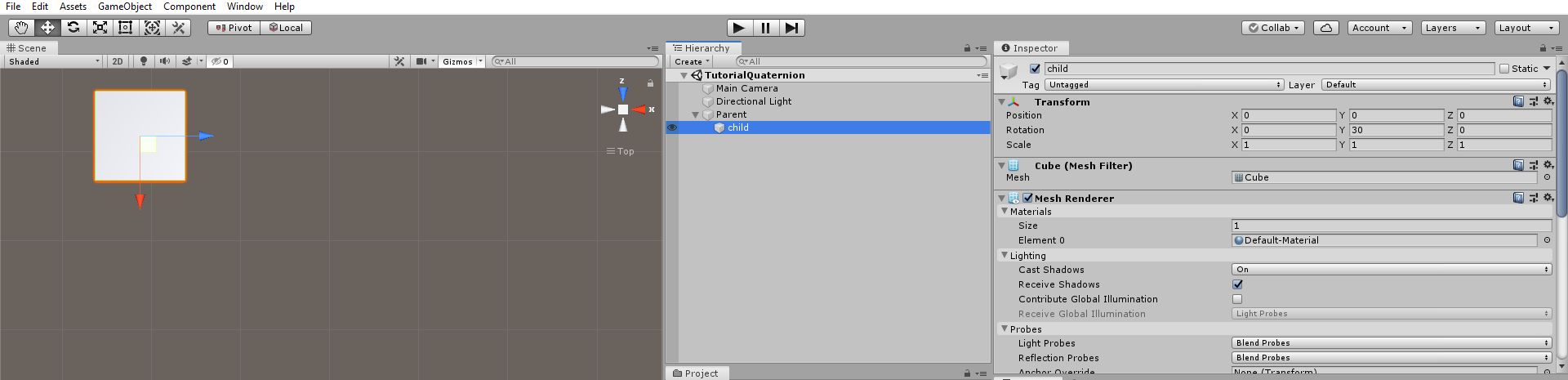Disable Mesh Renderer component checkbox
This screenshot has height=380, width=1568.
(1028, 198)
